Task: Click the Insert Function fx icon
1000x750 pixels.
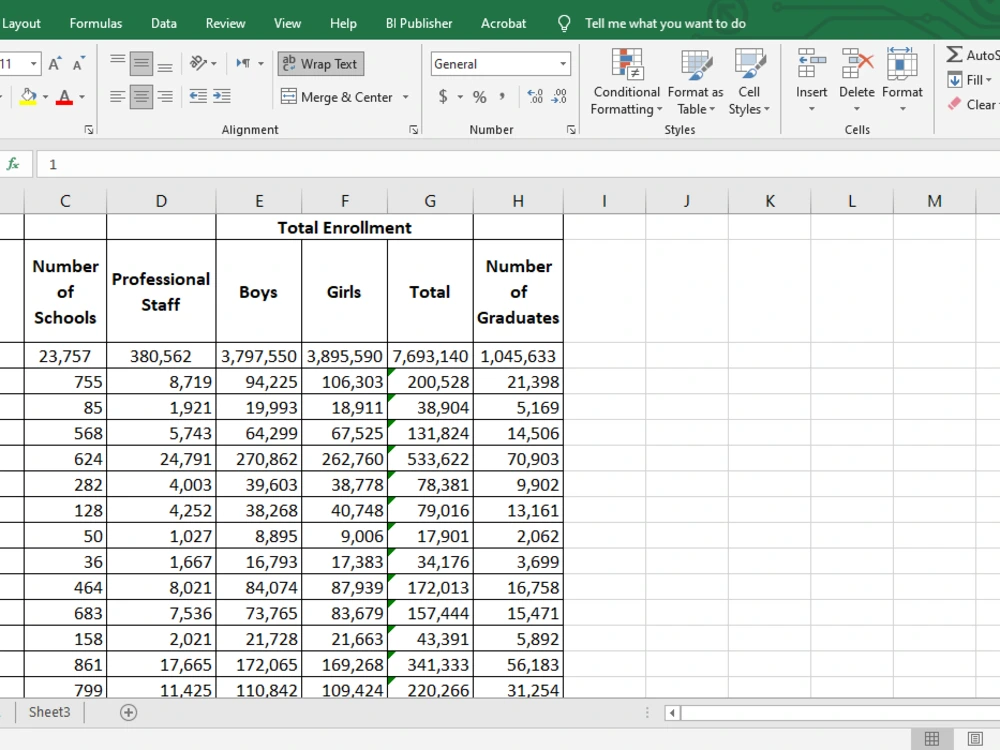Action: click(x=13, y=165)
